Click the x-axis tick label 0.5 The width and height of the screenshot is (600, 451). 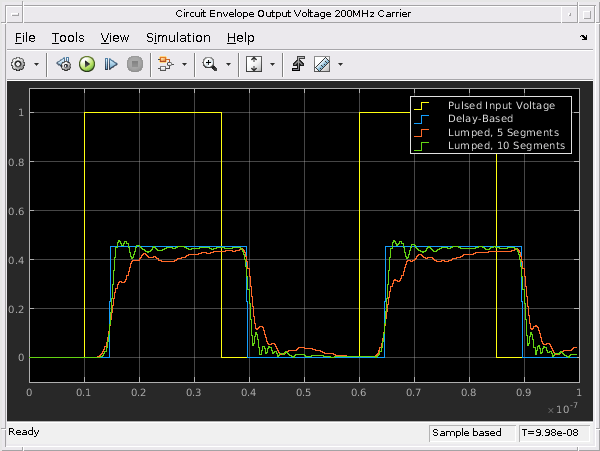point(303,393)
